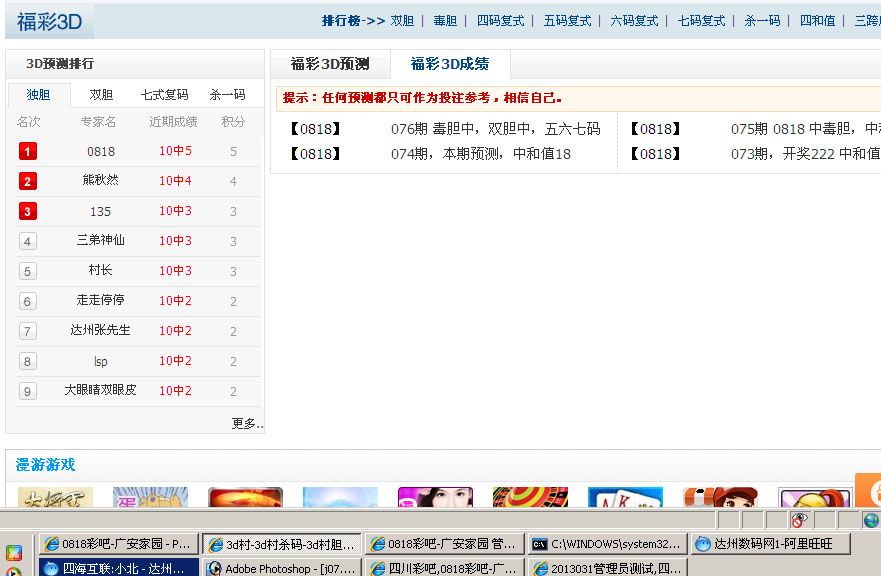881x576 pixels.
Task: Switch to the 独胆 ranking tab
Action: coord(39,94)
